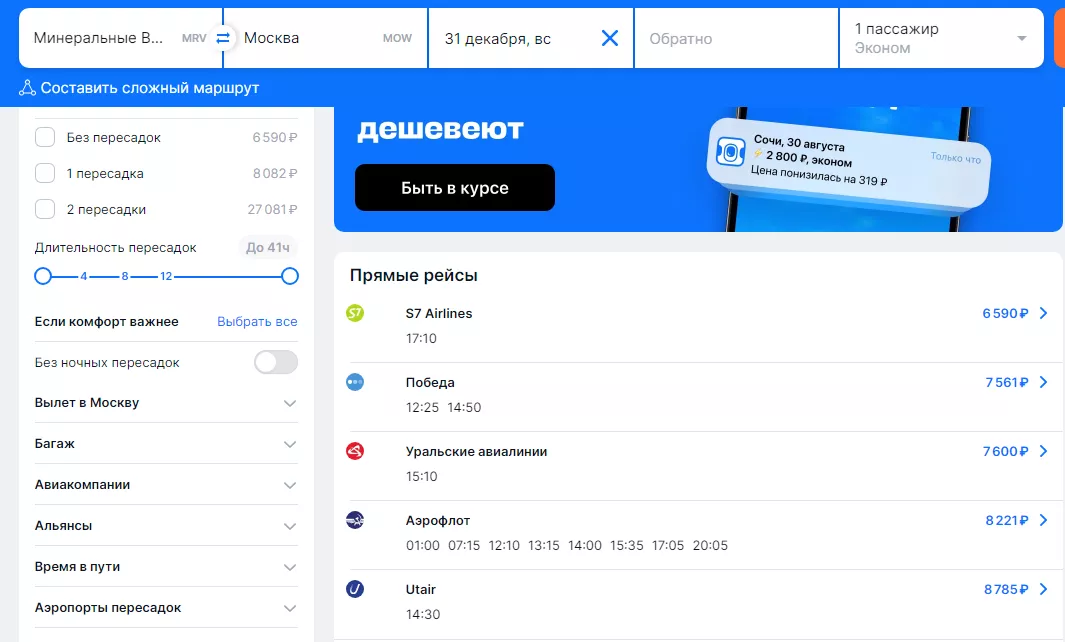The image size is (1065, 642).
Task: Click the S7 Airlines logo icon
Action: click(x=354, y=314)
